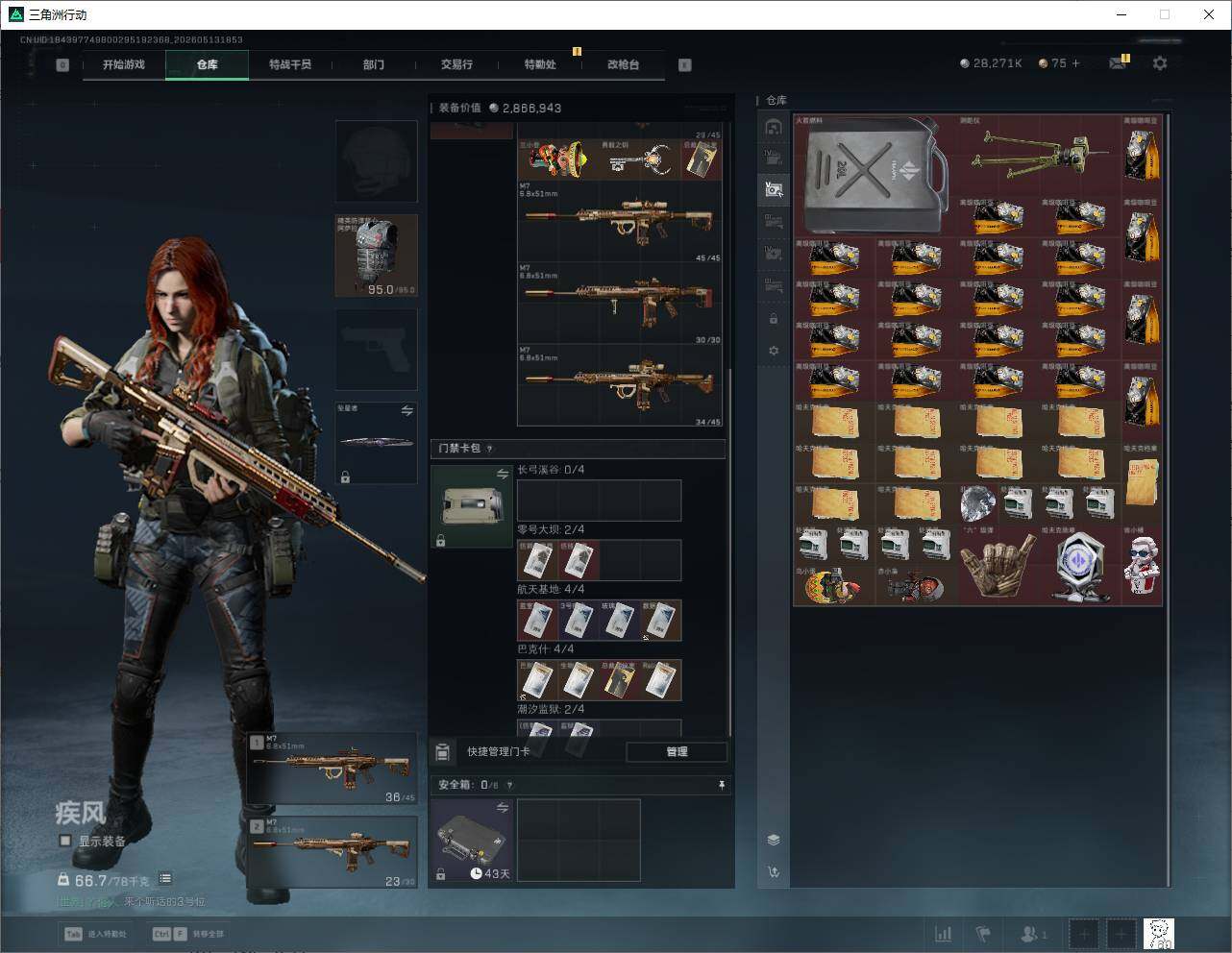Click the 装备价值 2,886,943 value
Viewport: 1232px width, 953px height.
[500, 108]
